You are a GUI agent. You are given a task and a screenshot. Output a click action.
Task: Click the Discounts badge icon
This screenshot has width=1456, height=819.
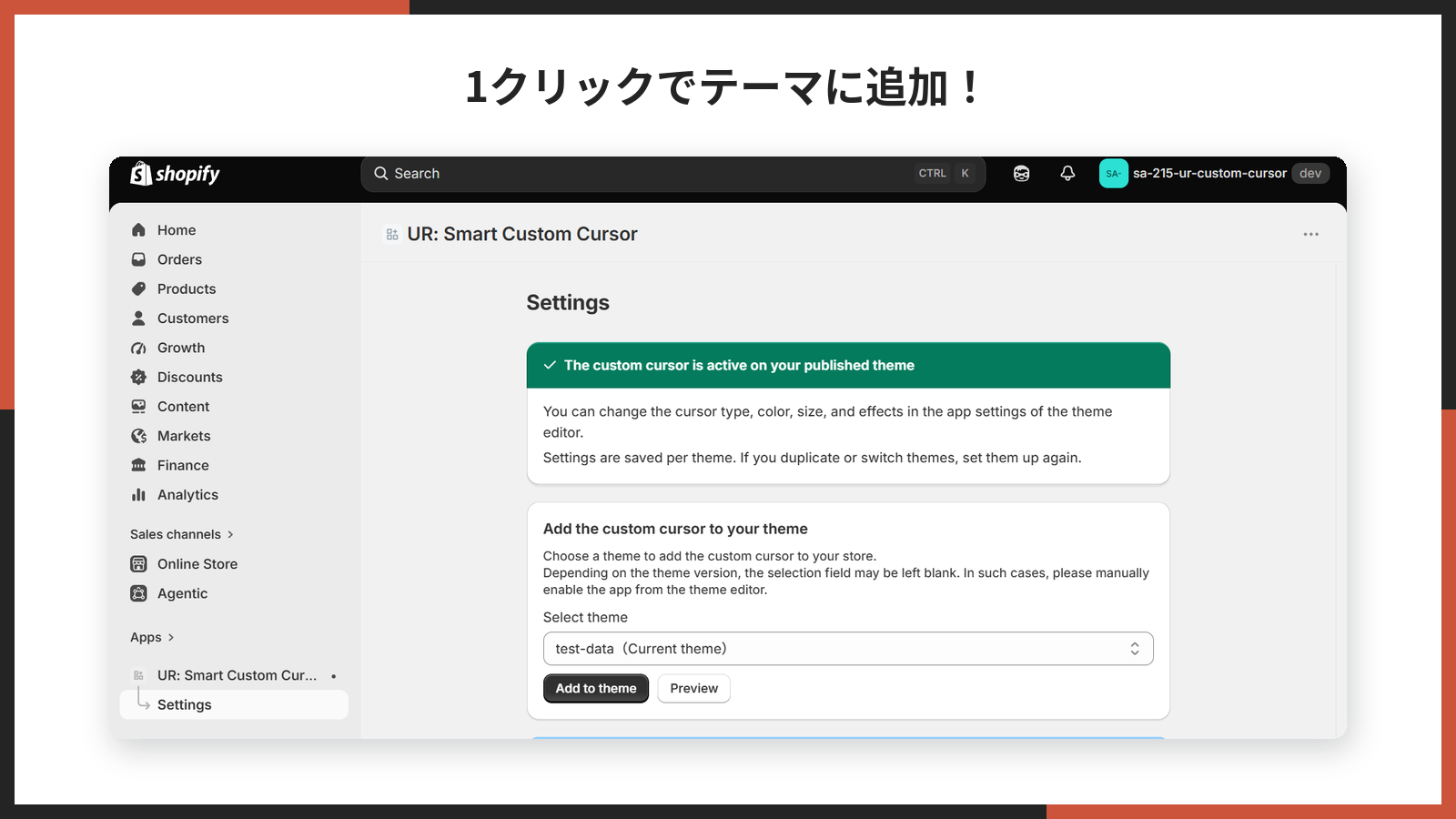click(x=138, y=377)
